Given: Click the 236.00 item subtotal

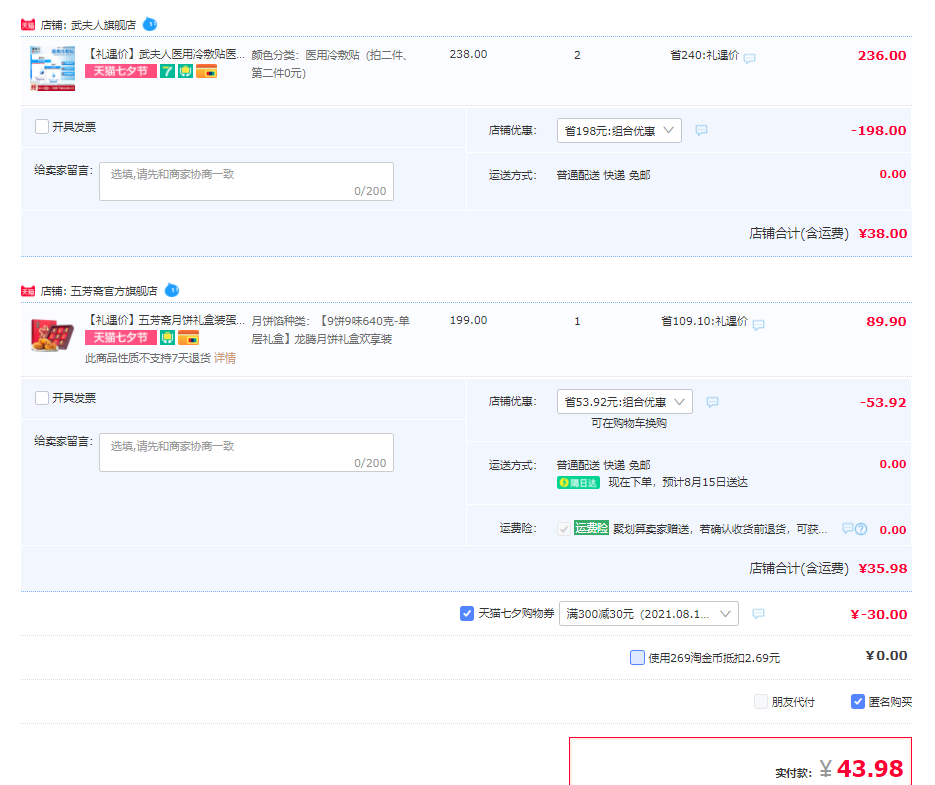Looking at the screenshot, I should pos(882,55).
